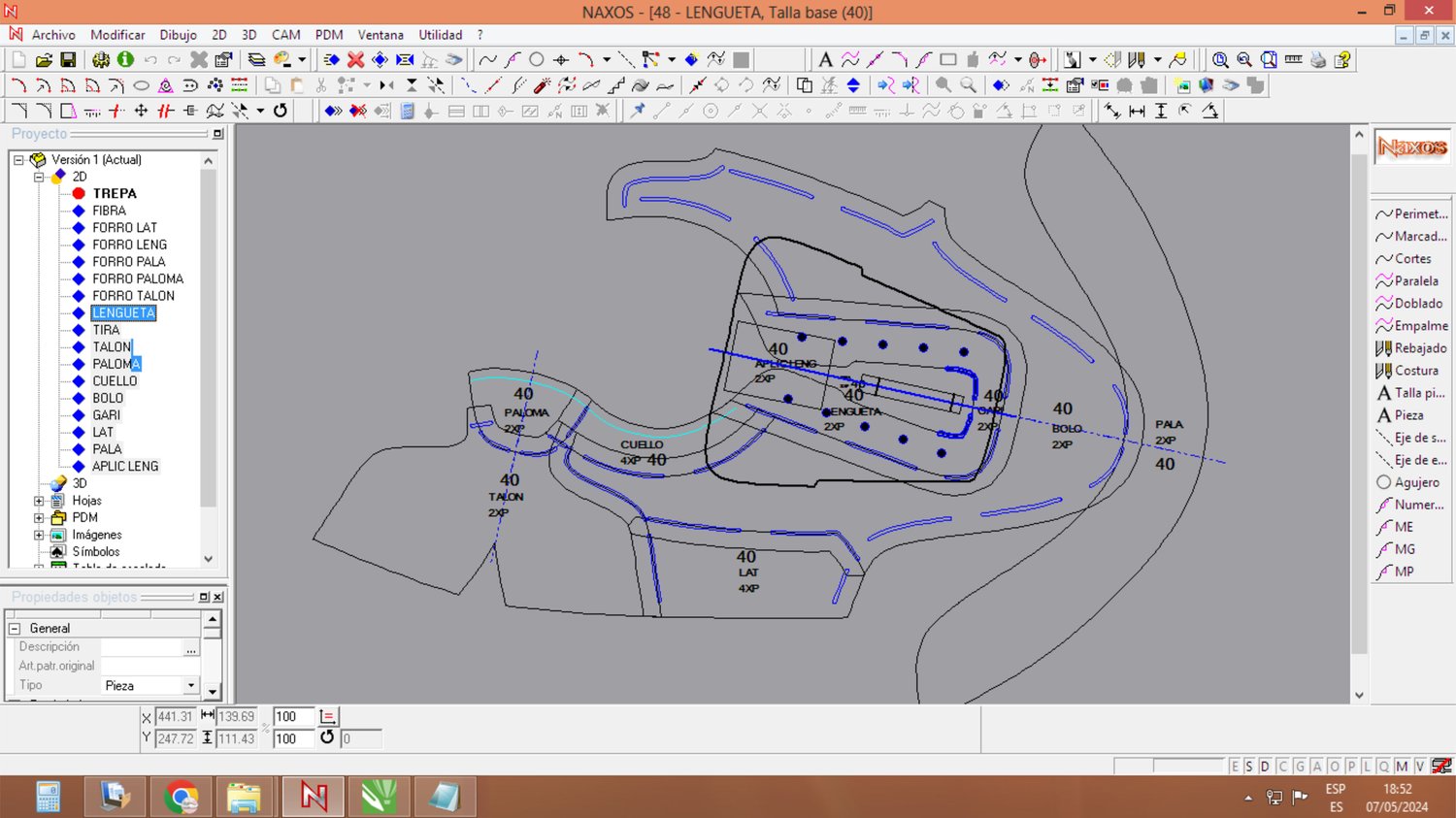
Task: Open the Ventana menu
Action: (x=381, y=35)
